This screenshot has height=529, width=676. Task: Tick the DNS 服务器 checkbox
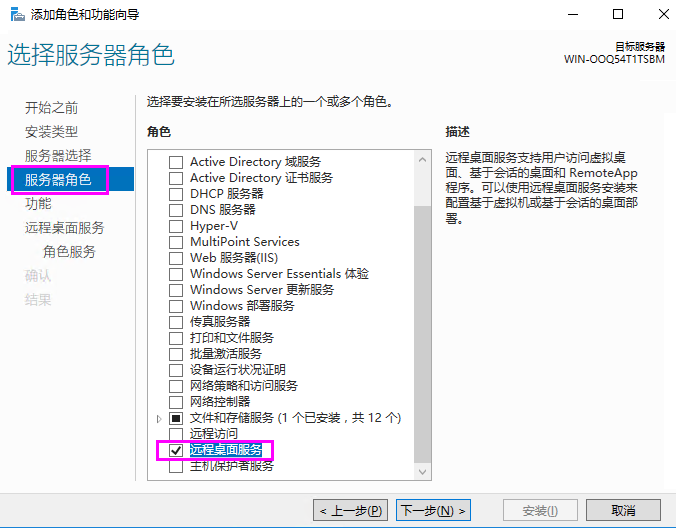176,210
